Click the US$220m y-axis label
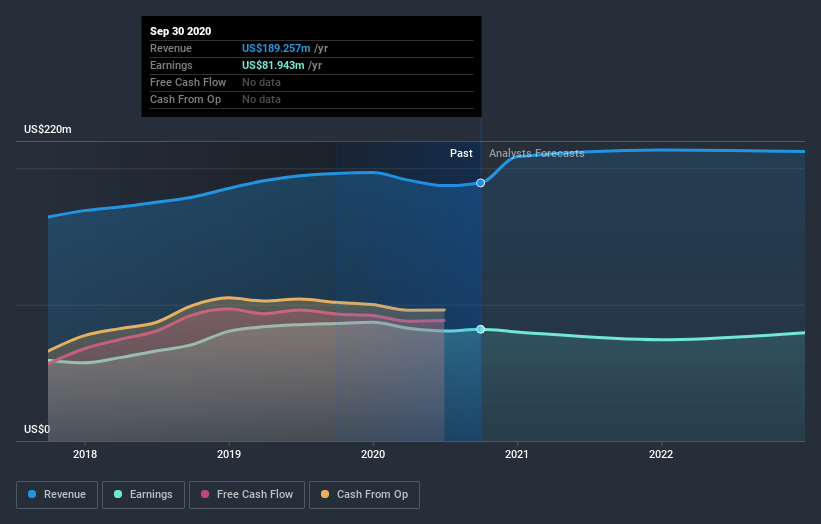The width and height of the screenshot is (821, 524). (x=48, y=129)
